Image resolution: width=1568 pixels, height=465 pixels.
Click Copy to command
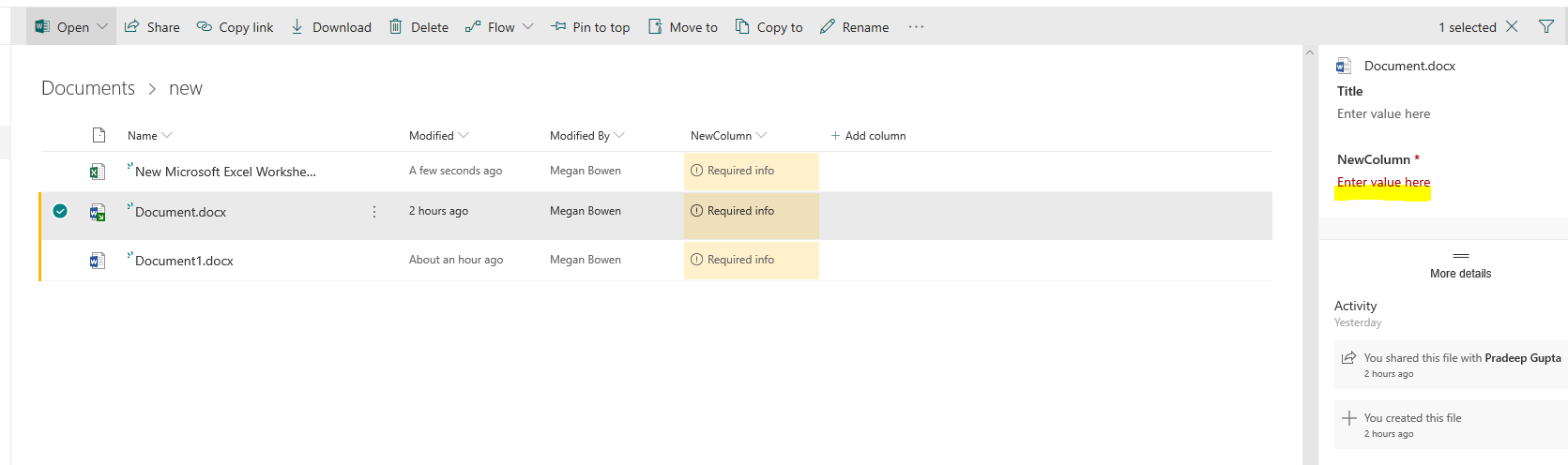(769, 27)
